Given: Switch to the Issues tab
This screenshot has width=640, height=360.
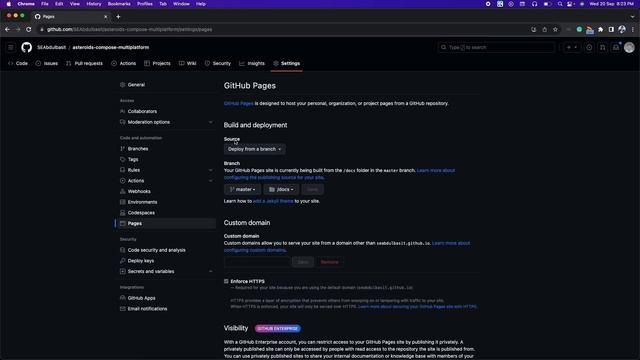Looking at the screenshot, I should (47, 63).
